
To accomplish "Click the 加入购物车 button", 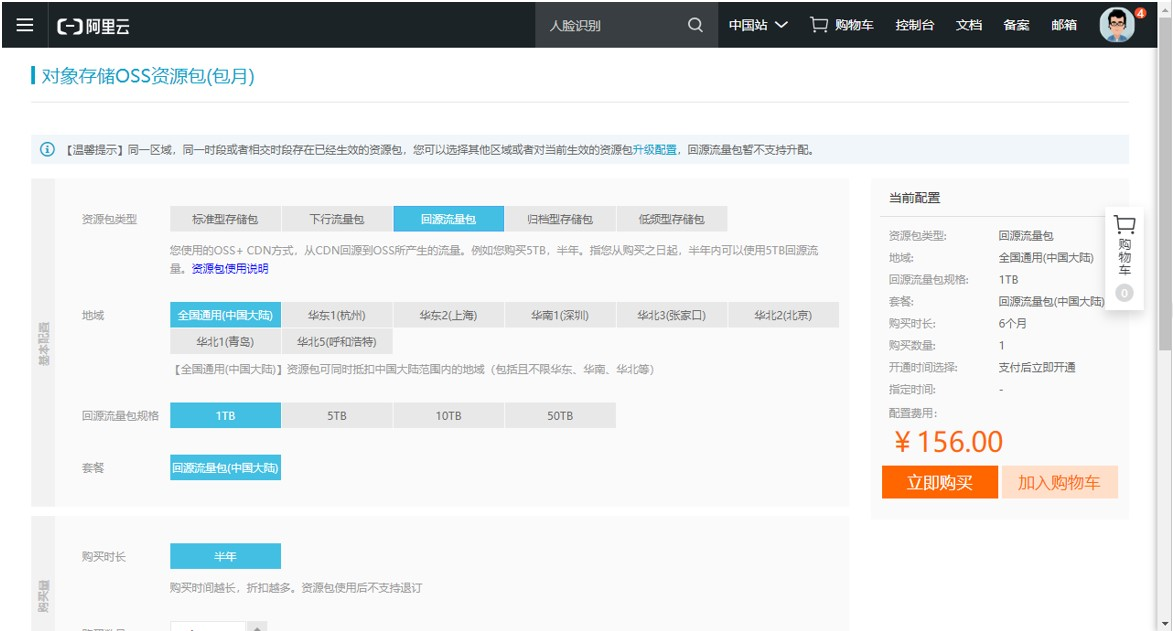I will [x=1059, y=483].
